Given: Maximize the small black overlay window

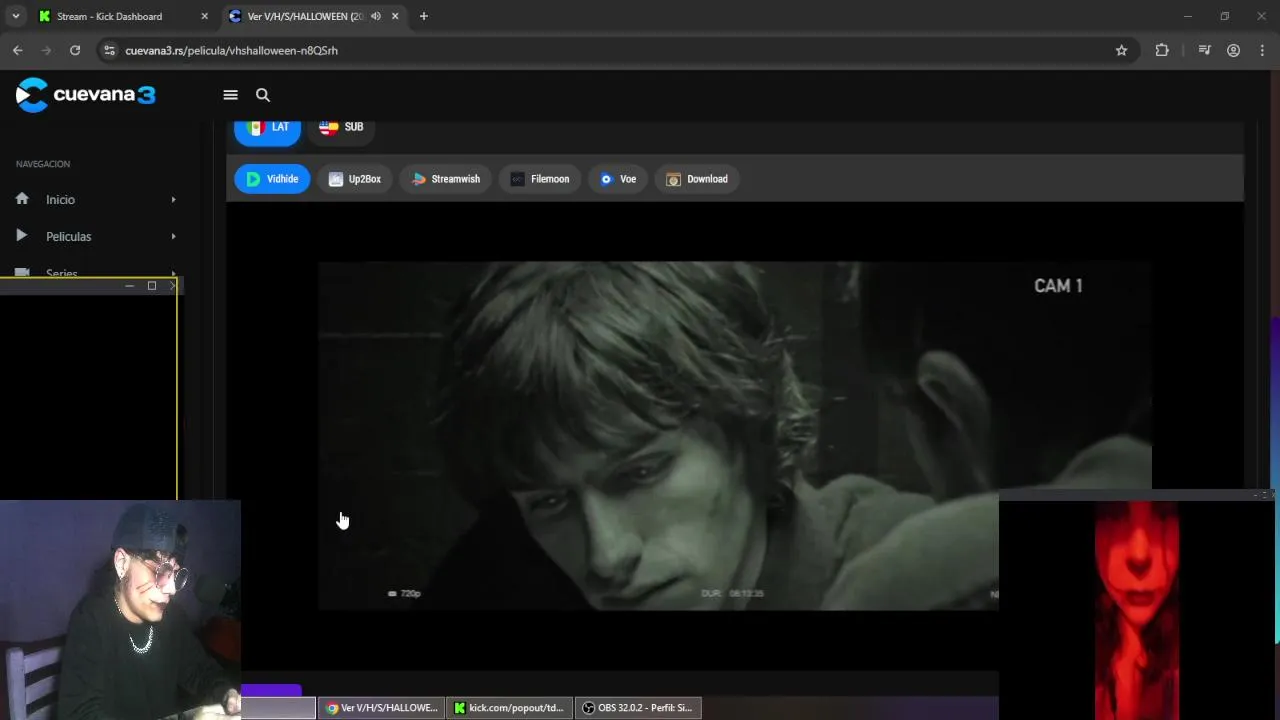Looking at the screenshot, I should [152, 286].
